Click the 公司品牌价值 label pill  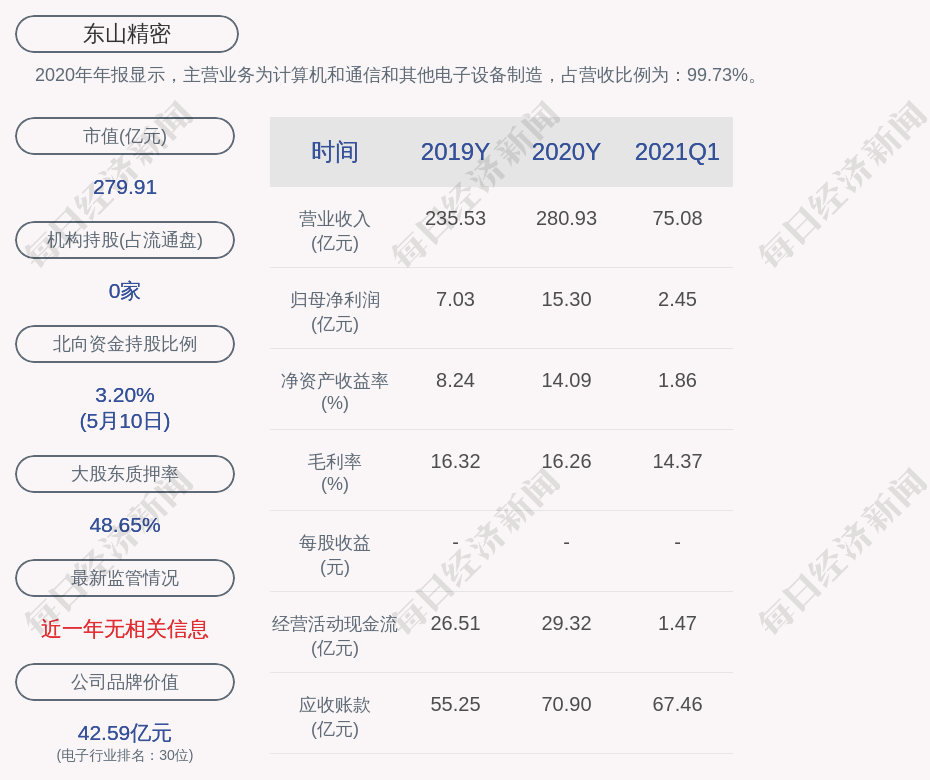pyautogui.click(x=125, y=682)
